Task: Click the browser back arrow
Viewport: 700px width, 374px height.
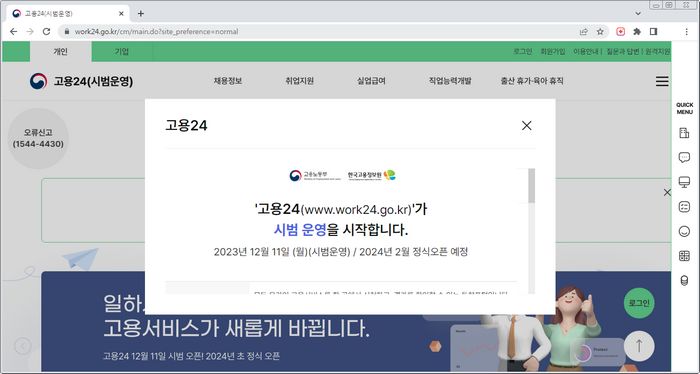Action: 13,32
